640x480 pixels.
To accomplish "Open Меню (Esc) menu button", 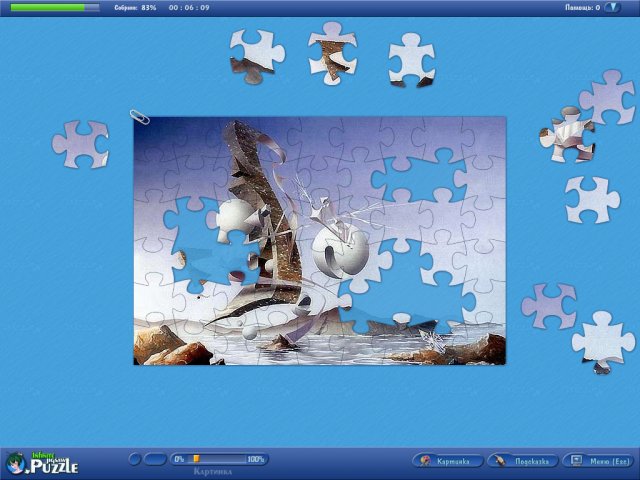I will click(x=599, y=461).
